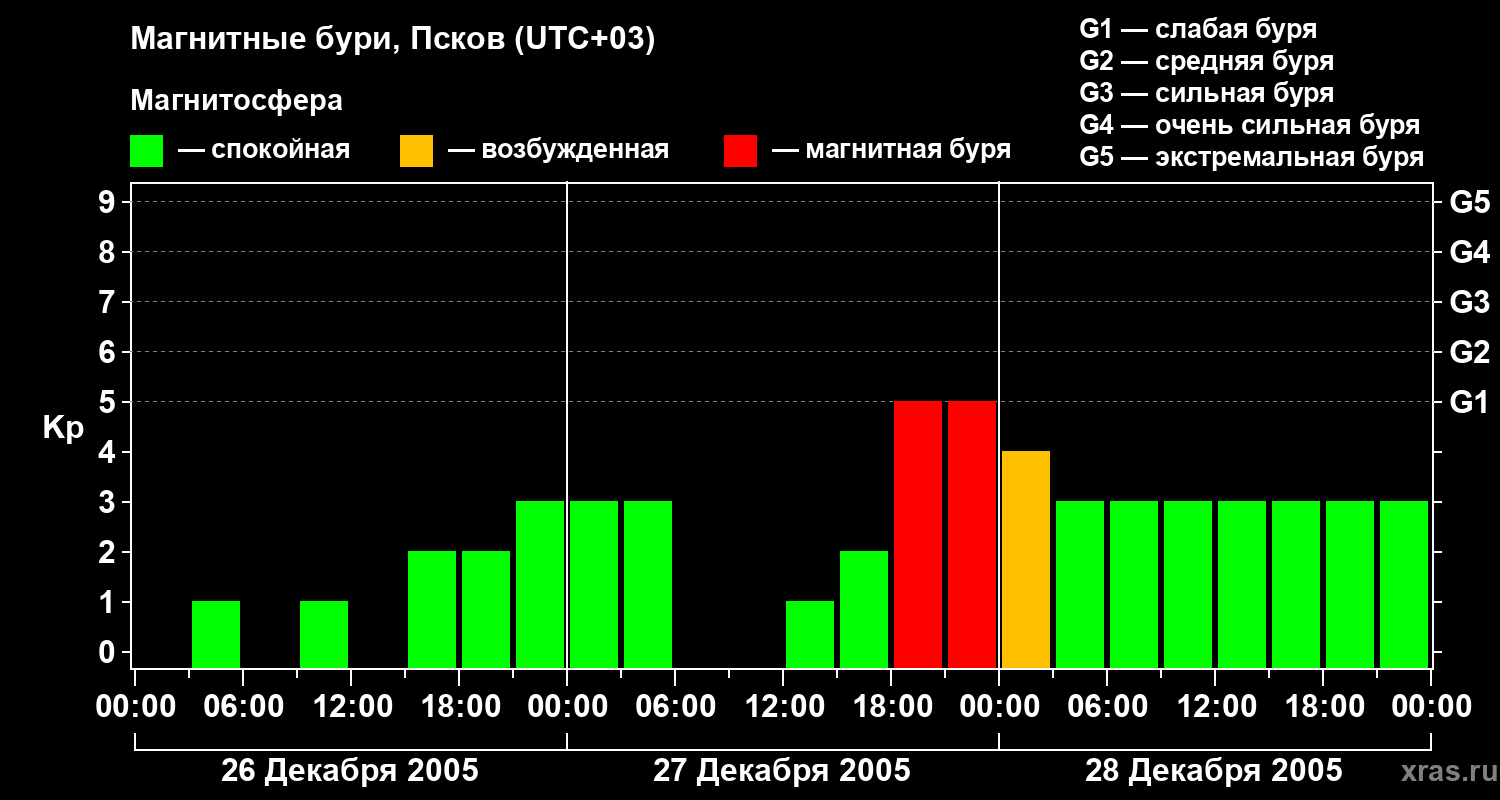Click the green bar for 03:00–06:00 on 28 December
1500x800 pixels.
1080,584
